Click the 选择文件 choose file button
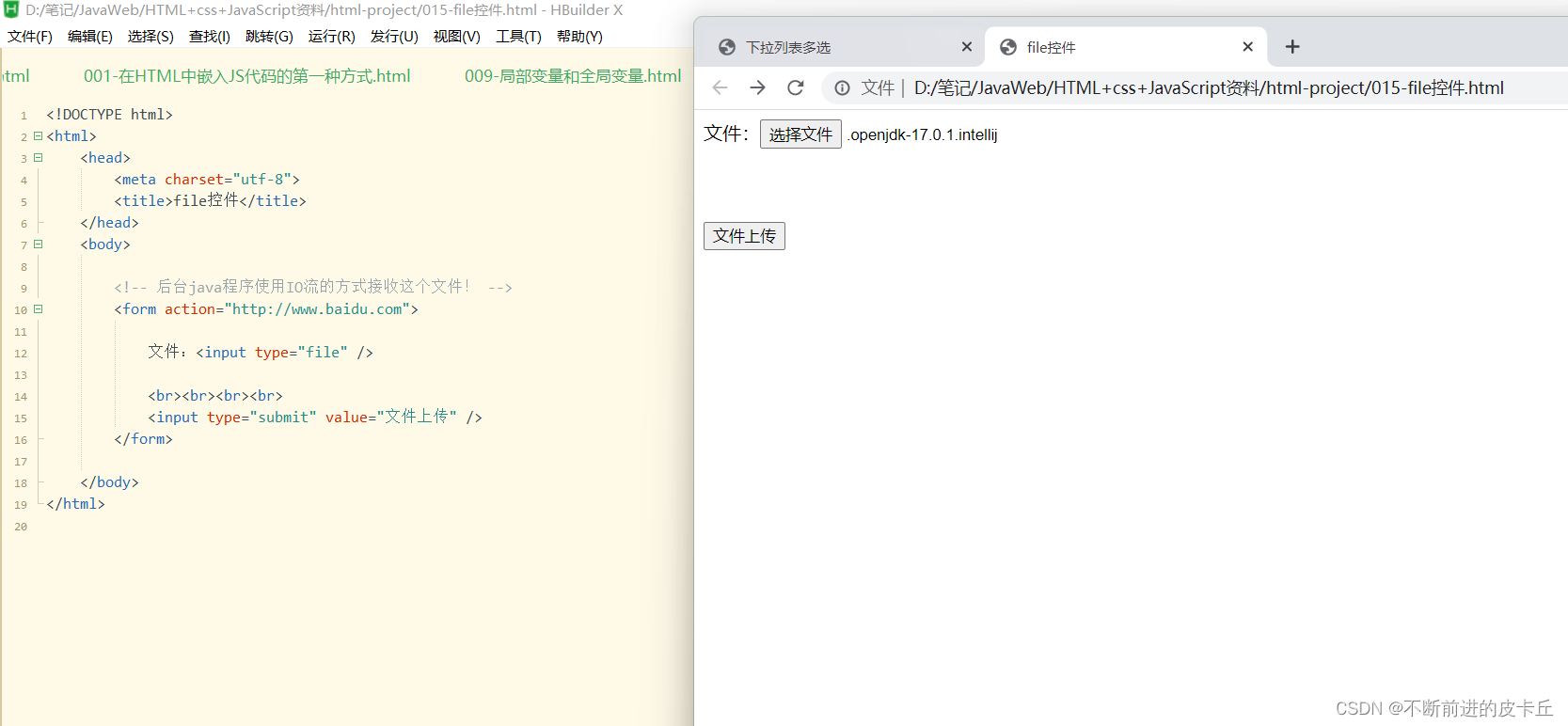Screen dimensions: 1568x726 [800, 134]
